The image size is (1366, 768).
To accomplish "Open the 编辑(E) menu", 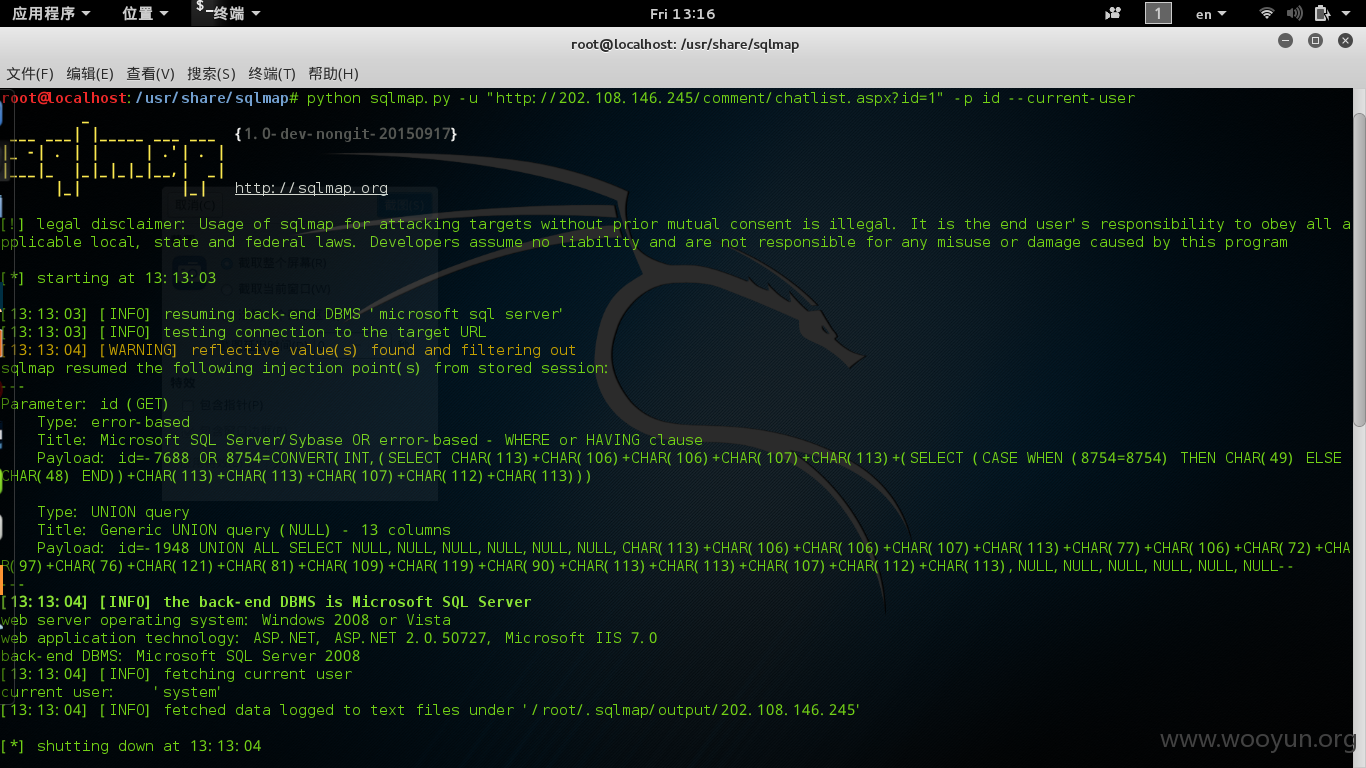I will point(90,73).
